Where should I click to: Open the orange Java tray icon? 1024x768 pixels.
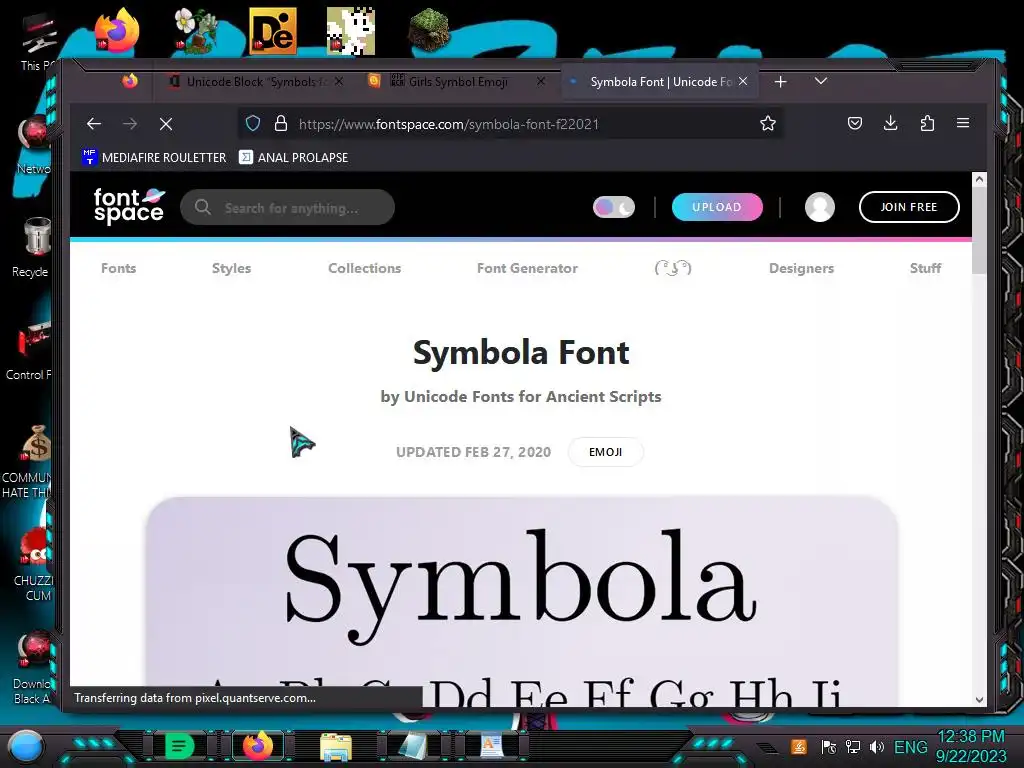click(x=799, y=746)
